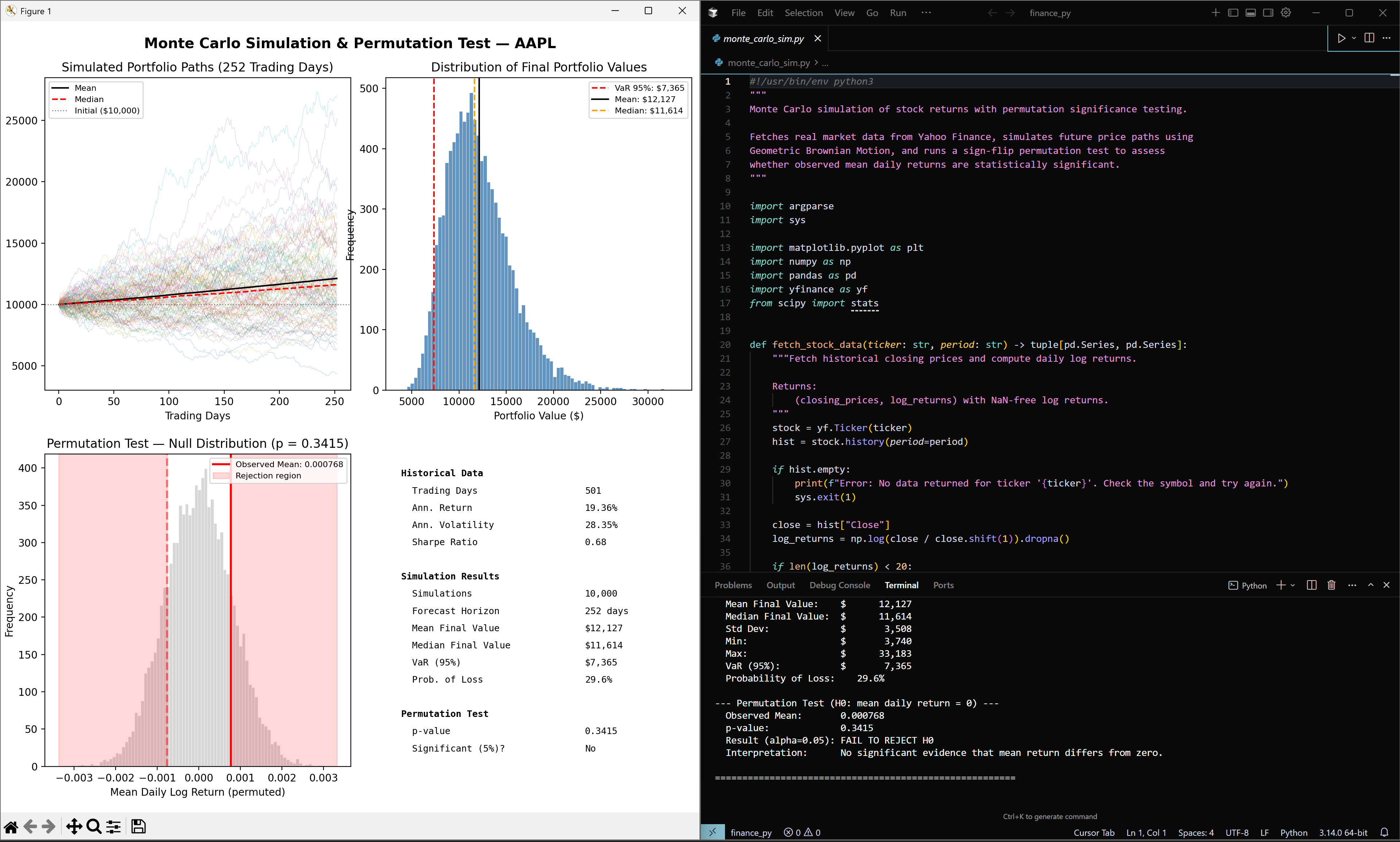Open the Python language mode in status bar
The height and width of the screenshot is (842, 1400).
tap(1295, 833)
